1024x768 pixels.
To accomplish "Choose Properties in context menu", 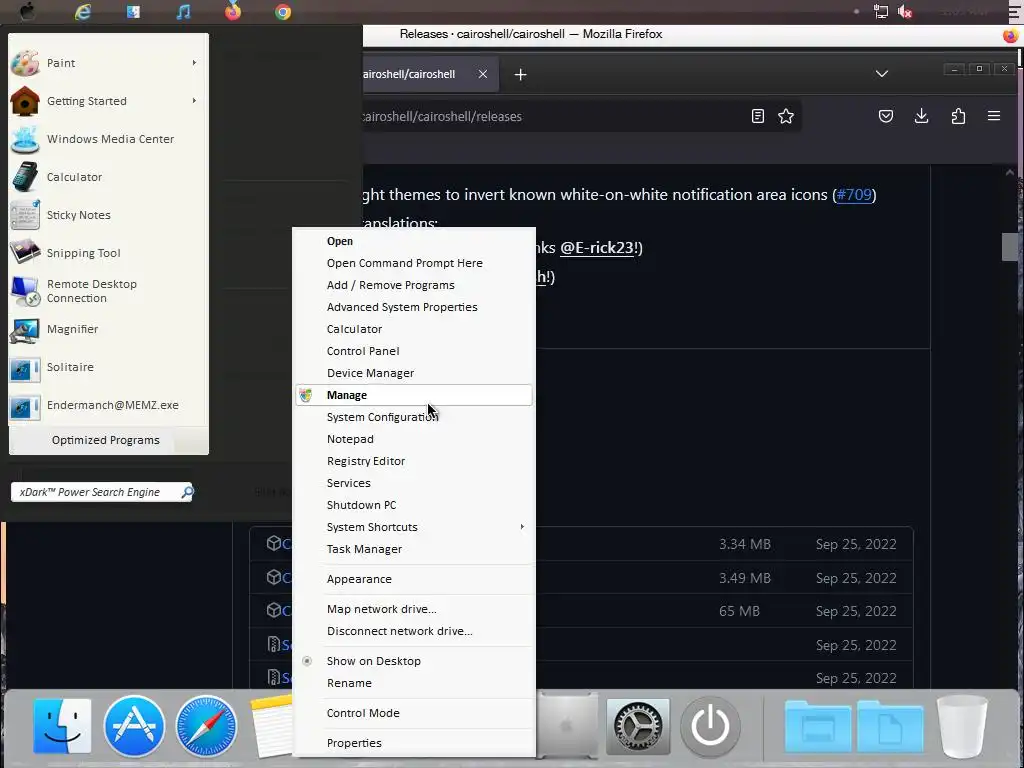I will (x=413, y=743).
